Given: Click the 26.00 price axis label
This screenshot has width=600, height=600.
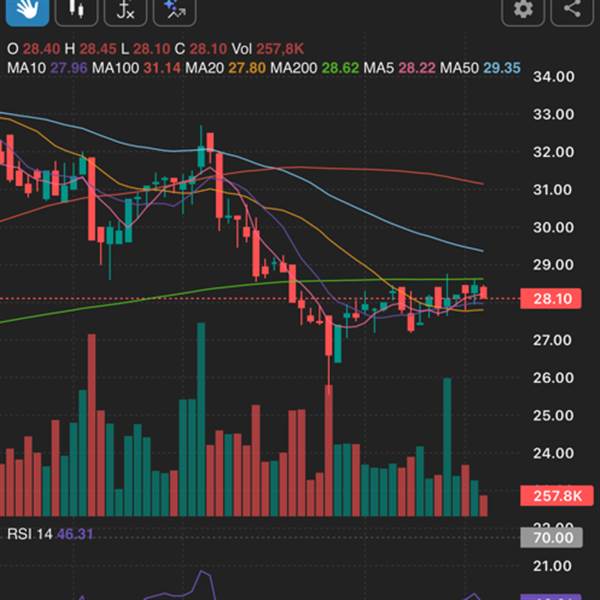Looking at the screenshot, I should click(x=553, y=378).
